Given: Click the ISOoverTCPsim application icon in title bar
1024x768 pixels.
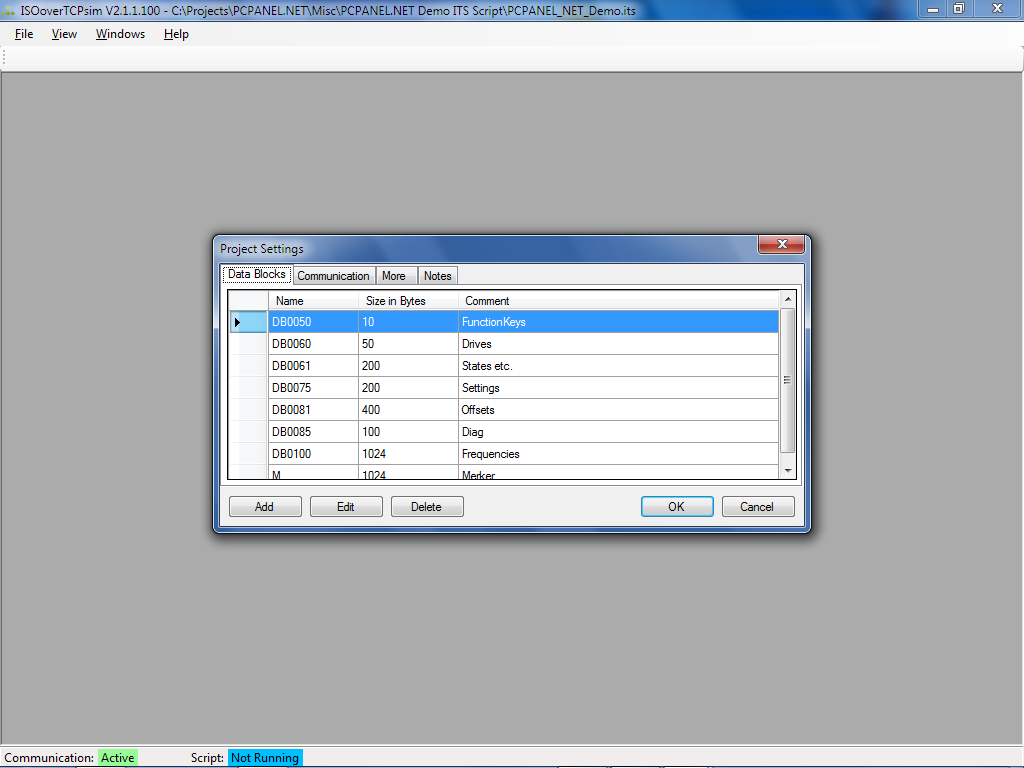Looking at the screenshot, I should (9, 9).
